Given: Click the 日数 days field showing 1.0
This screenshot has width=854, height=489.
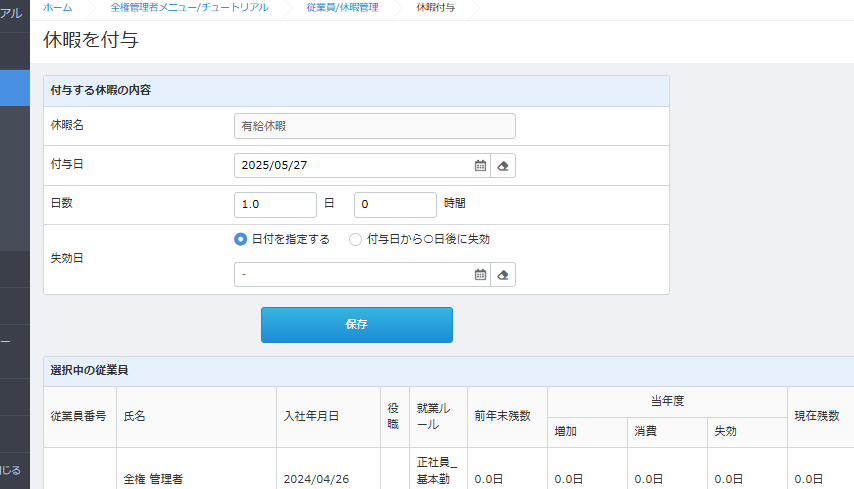Looking at the screenshot, I should [x=275, y=204].
